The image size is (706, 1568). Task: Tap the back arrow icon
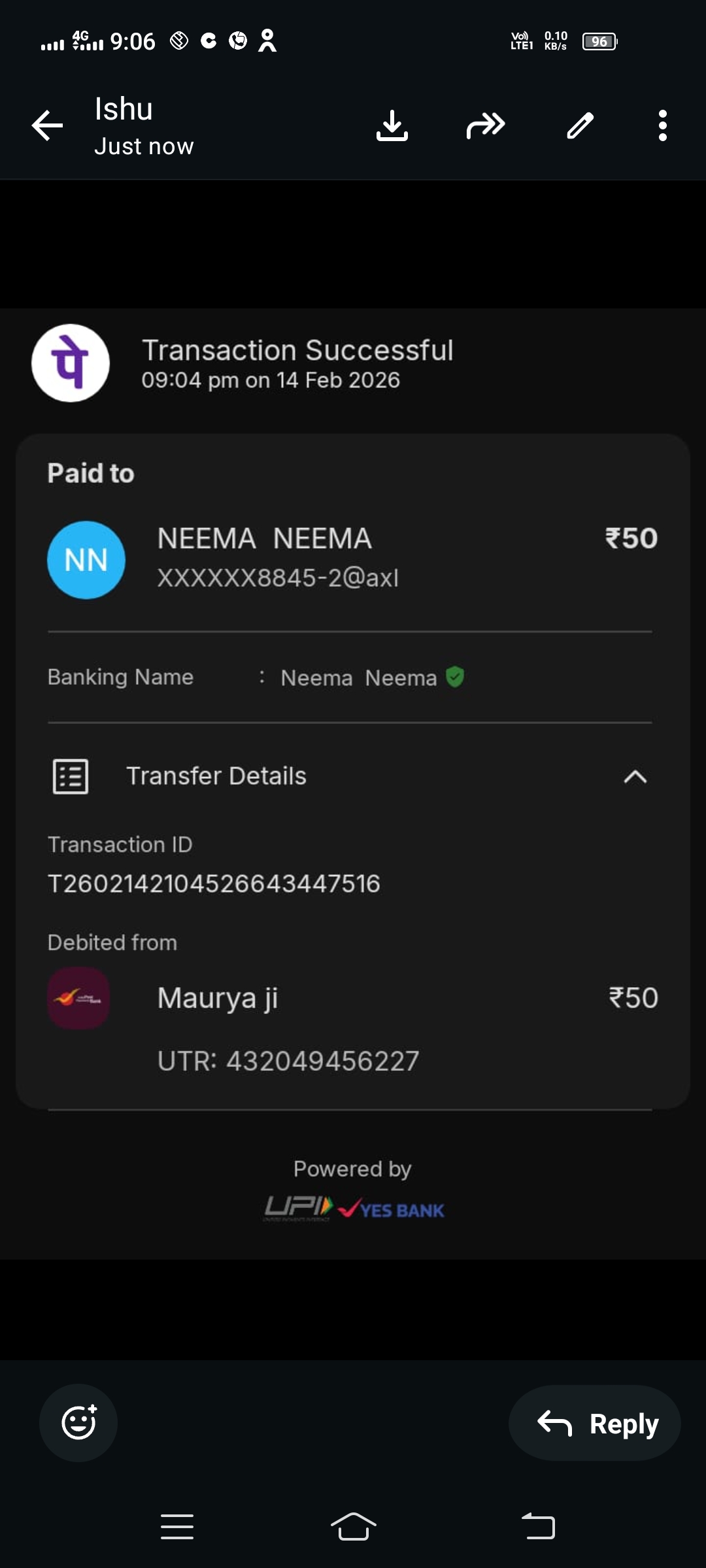(x=48, y=125)
